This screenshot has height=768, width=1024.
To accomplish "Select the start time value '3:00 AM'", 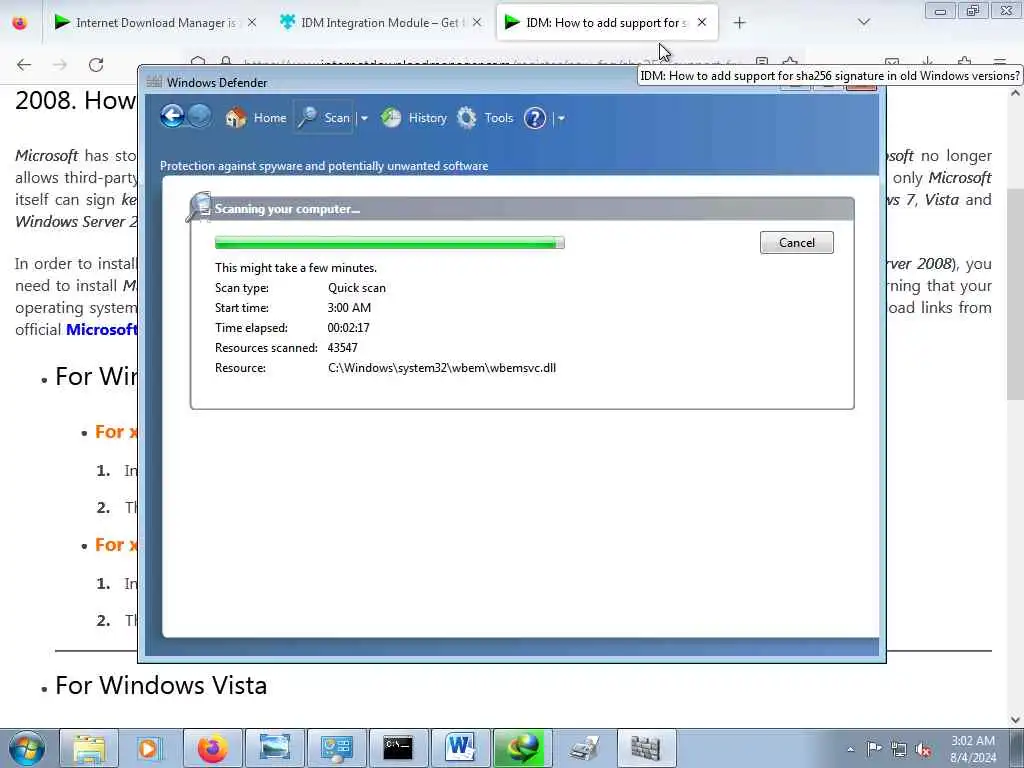I will (x=349, y=308).
